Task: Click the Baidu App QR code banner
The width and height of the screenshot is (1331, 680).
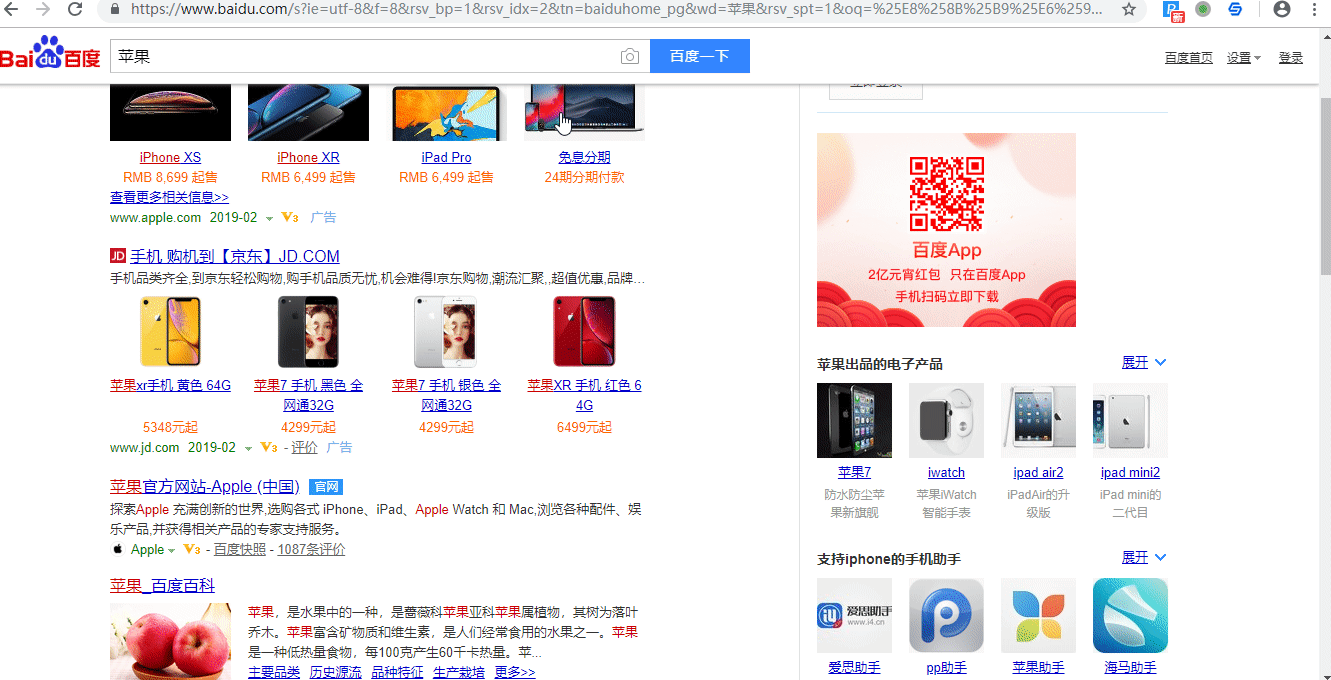Action: tap(946, 230)
